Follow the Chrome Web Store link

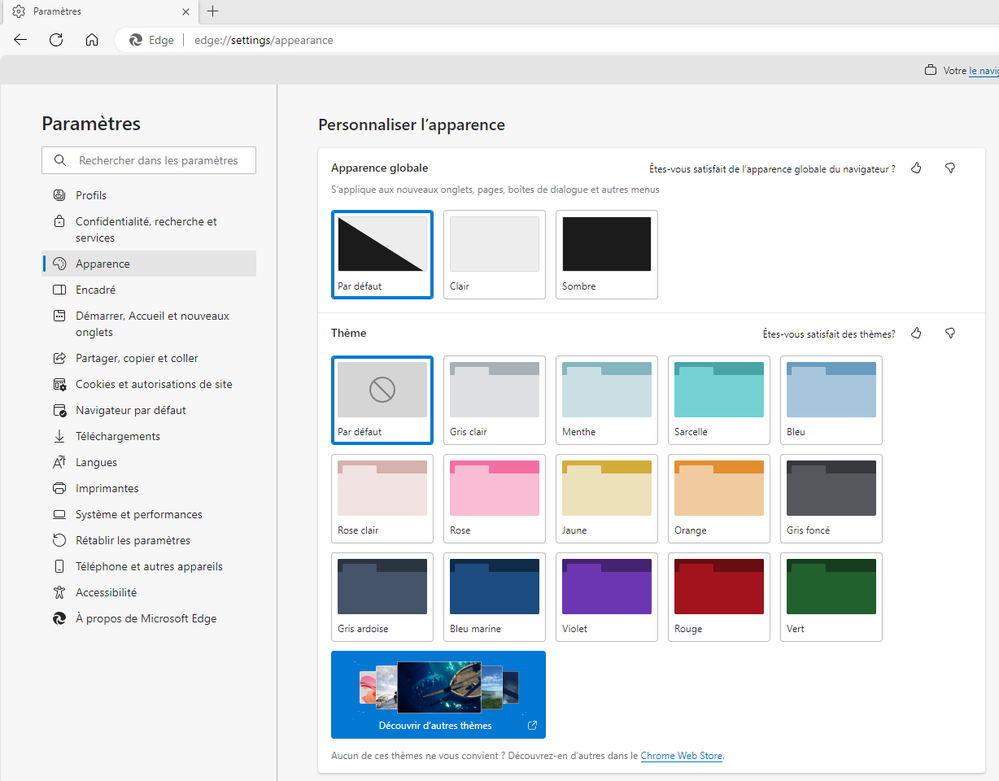point(681,756)
